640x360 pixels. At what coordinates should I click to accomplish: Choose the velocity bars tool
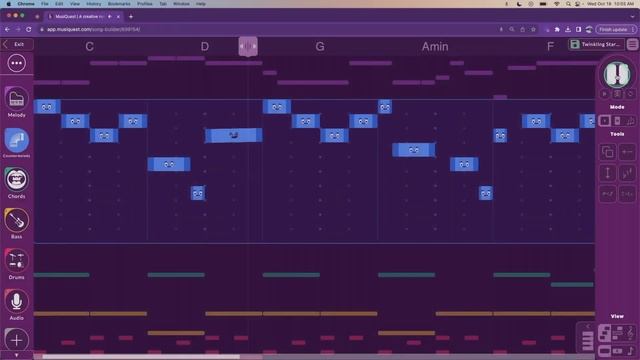point(627,173)
